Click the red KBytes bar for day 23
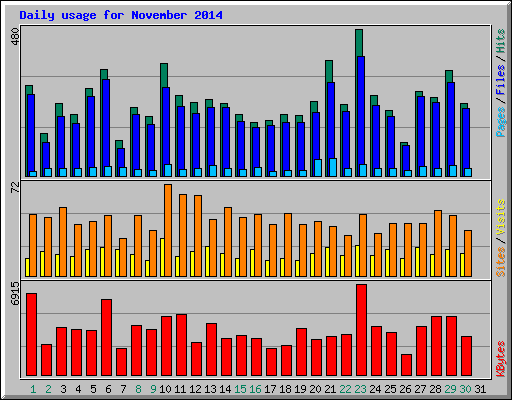512x400 pixels. tap(361, 330)
